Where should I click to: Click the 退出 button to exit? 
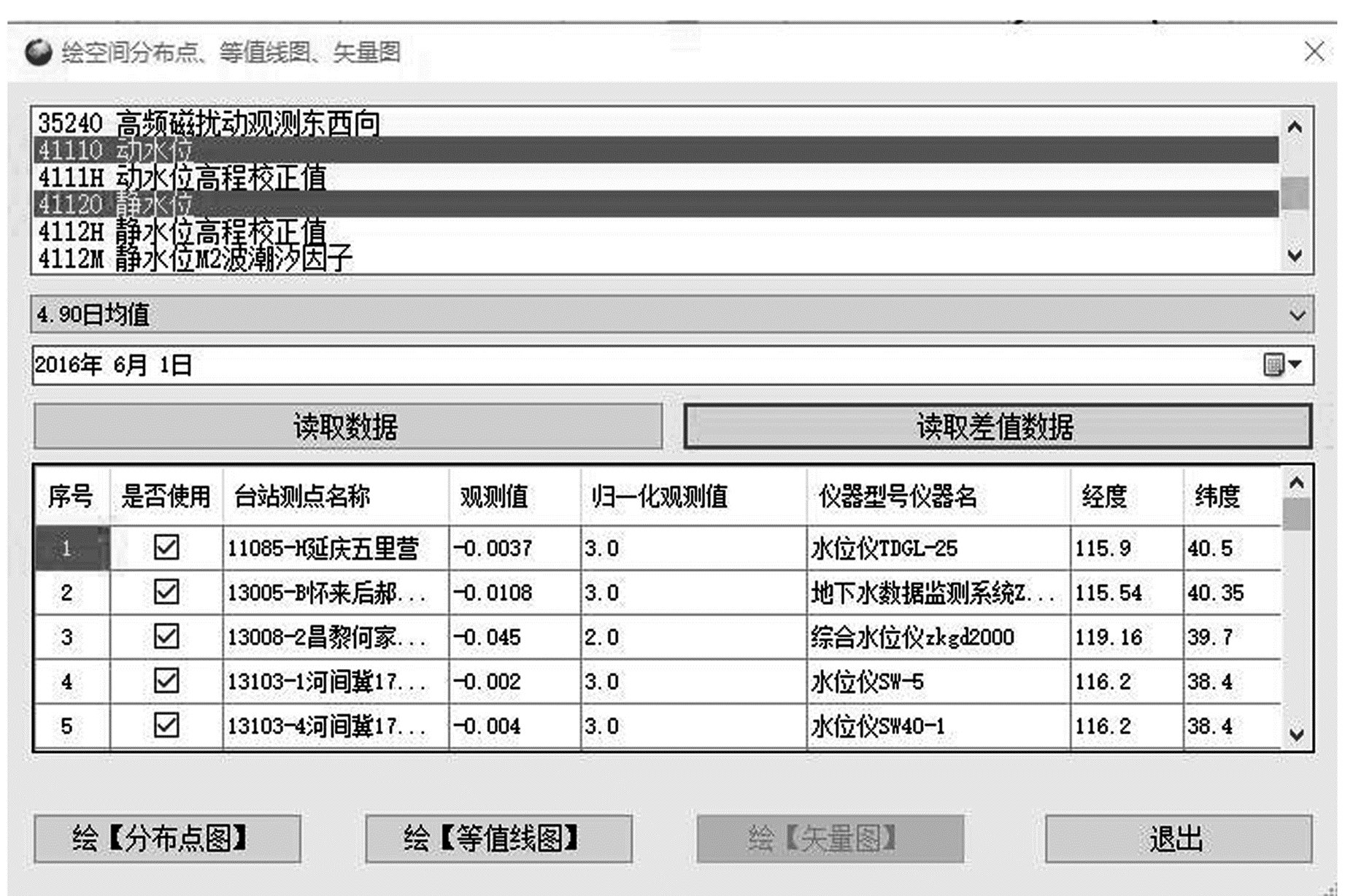tap(1177, 839)
